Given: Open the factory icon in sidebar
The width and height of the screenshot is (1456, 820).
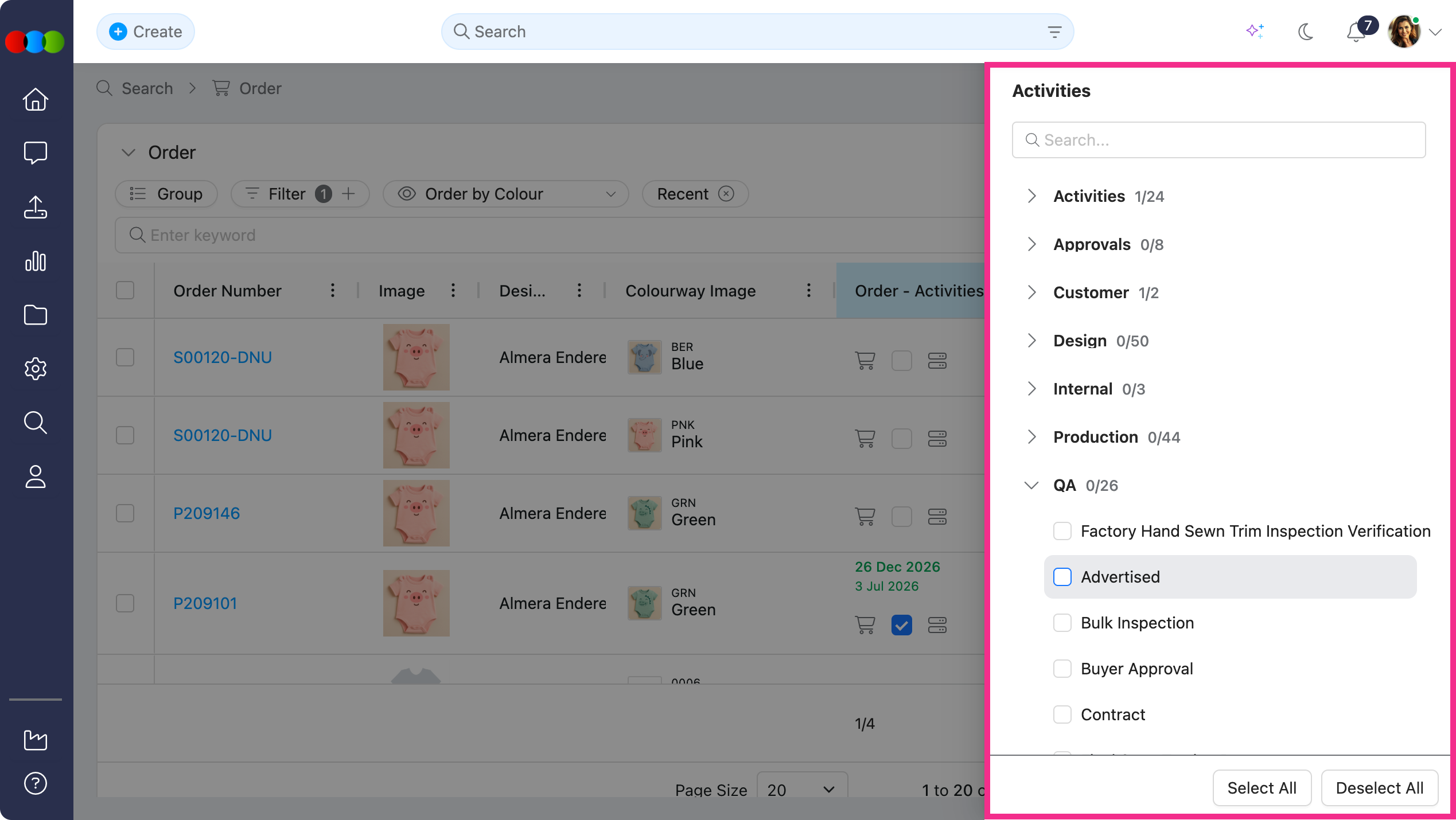Looking at the screenshot, I should [x=36, y=740].
